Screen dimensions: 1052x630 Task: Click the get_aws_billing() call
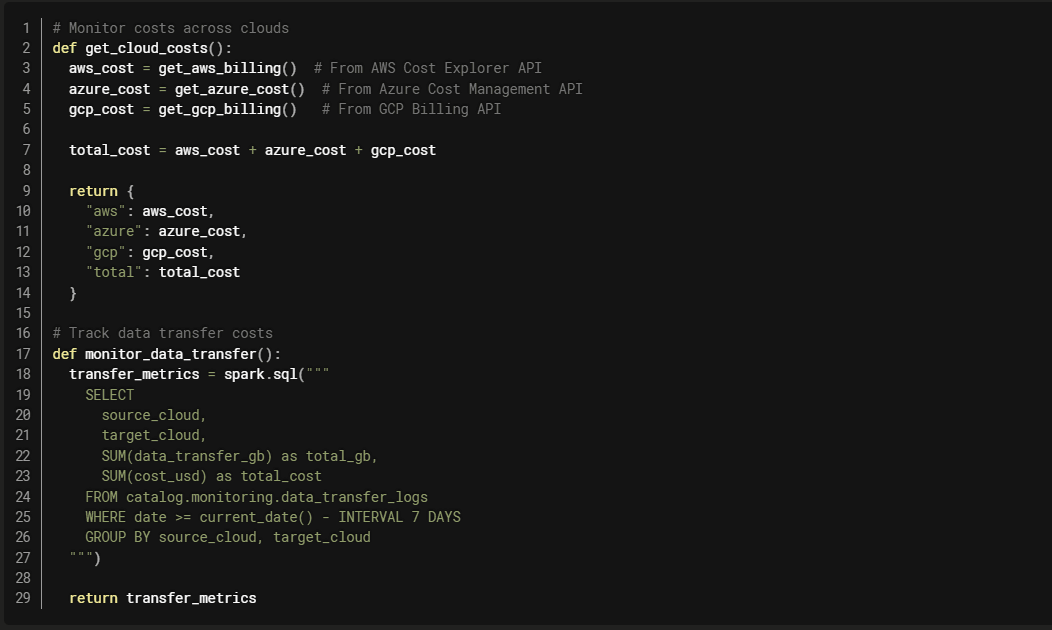(227, 68)
